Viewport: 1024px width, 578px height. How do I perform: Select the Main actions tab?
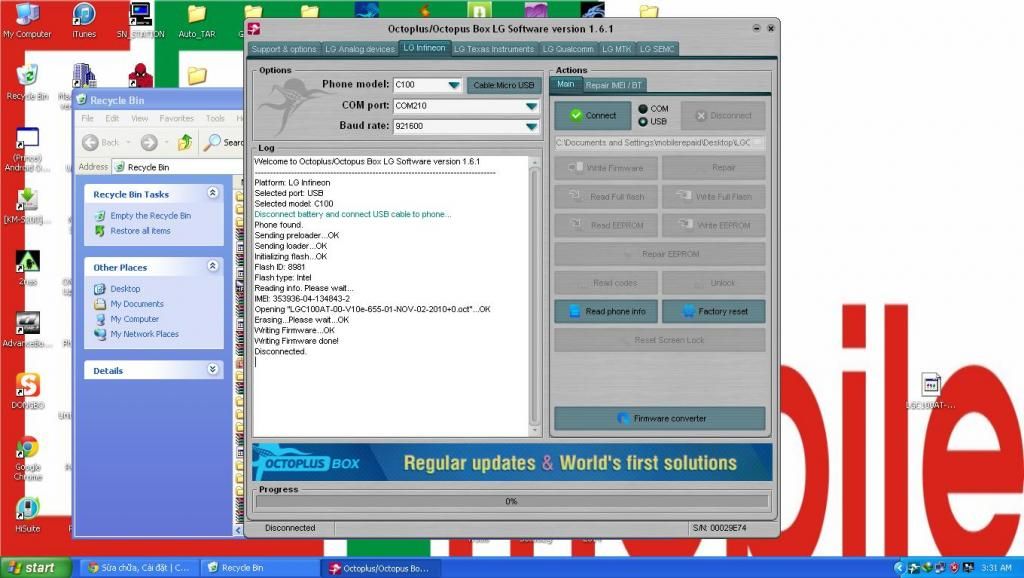tap(566, 84)
